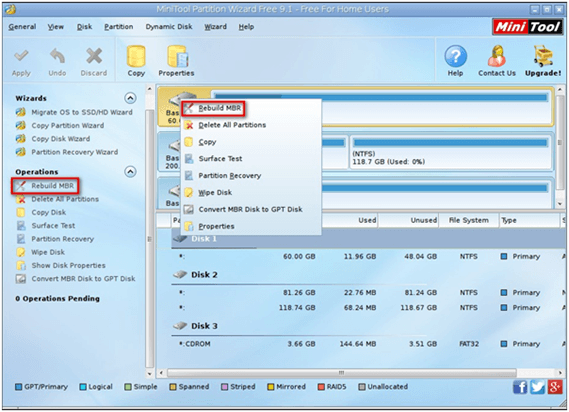The image size is (569, 412).
Task: Open the Google Plus social icon
Action: 555,387
